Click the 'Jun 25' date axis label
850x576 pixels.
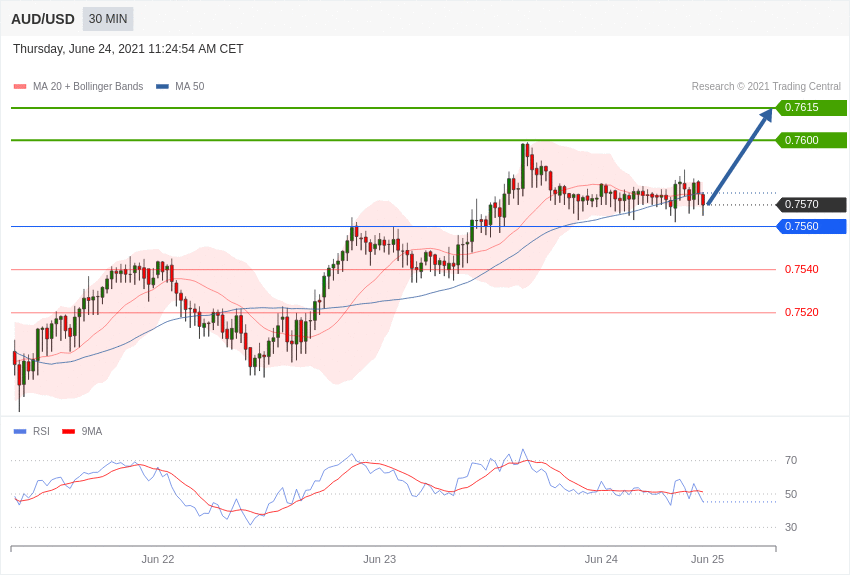[707, 559]
